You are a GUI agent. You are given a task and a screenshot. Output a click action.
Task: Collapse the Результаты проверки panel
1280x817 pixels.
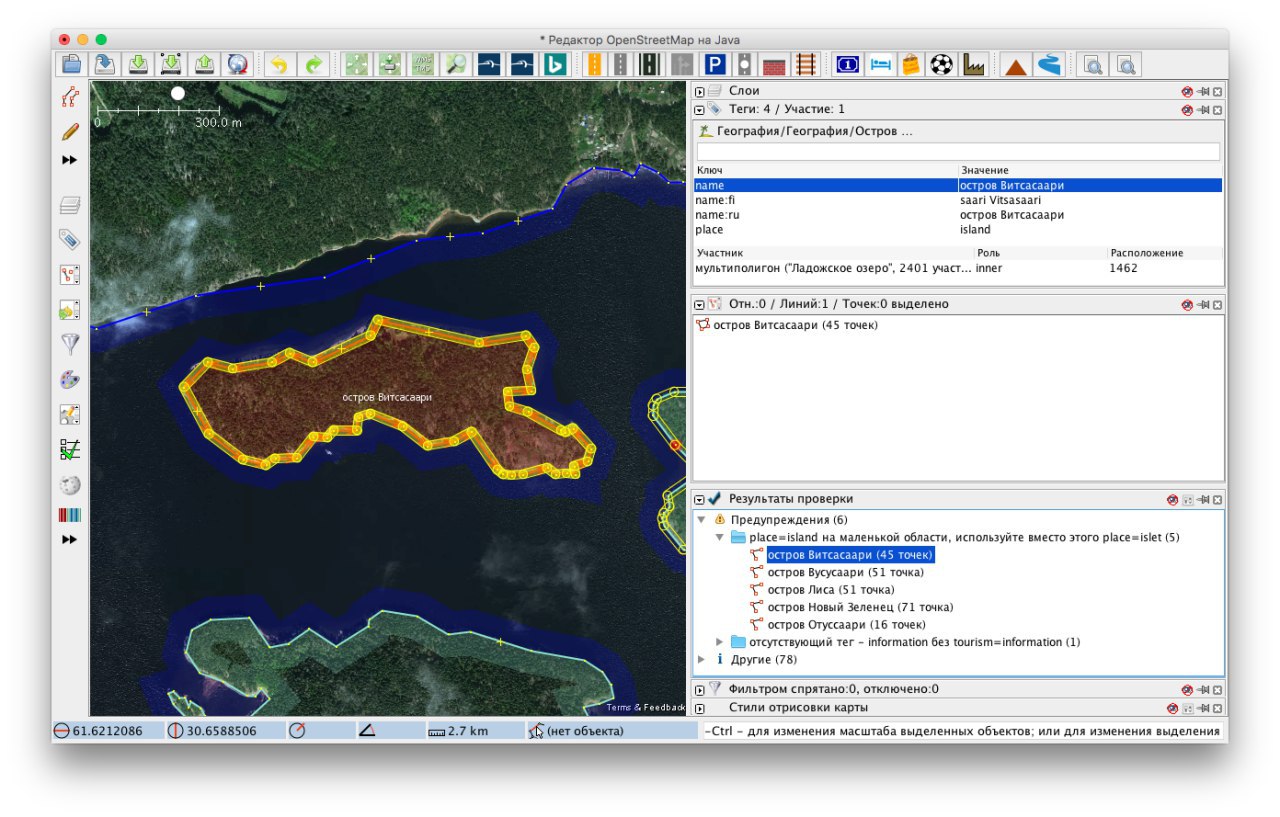700,498
